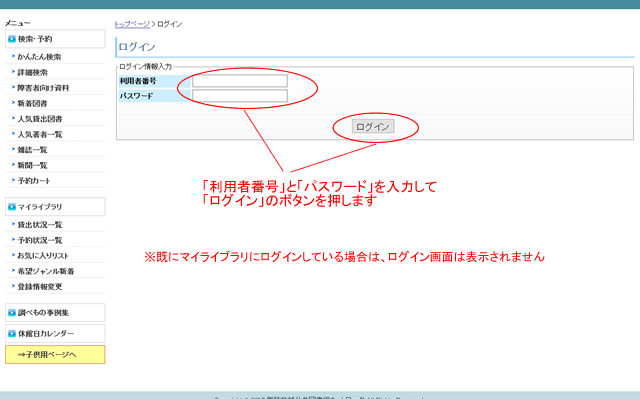Click the 調べもの事例集 icon

(12, 313)
